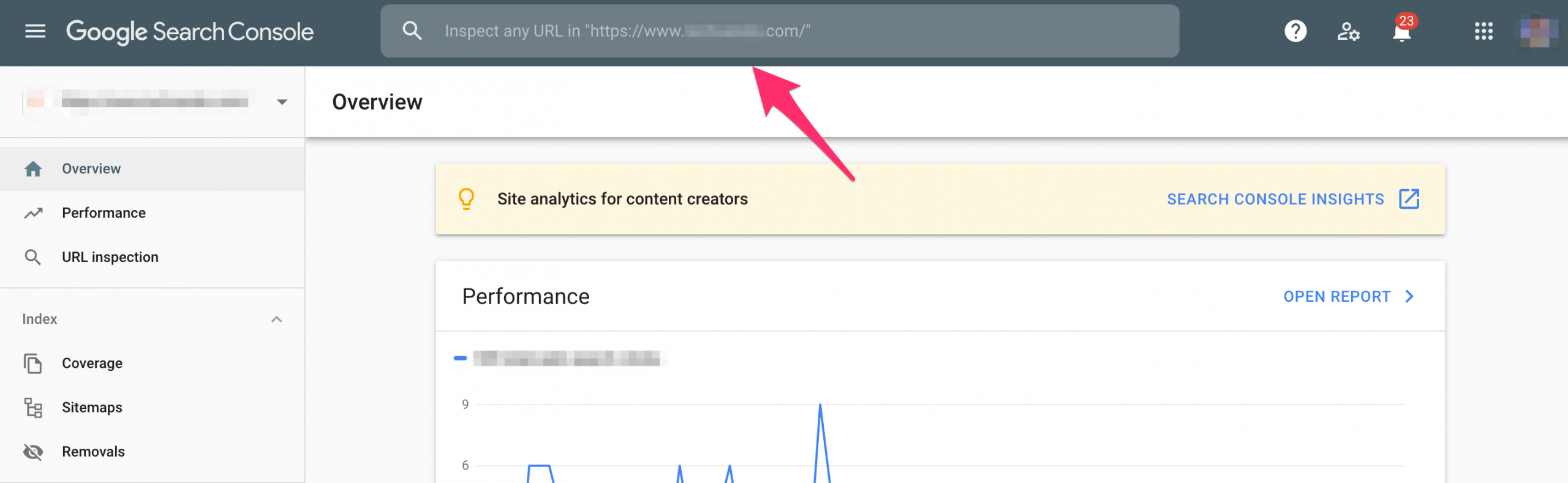This screenshot has height=483, width=1568.
Task: Open Performance in the sidebar
Action: (x=104, y=213)
